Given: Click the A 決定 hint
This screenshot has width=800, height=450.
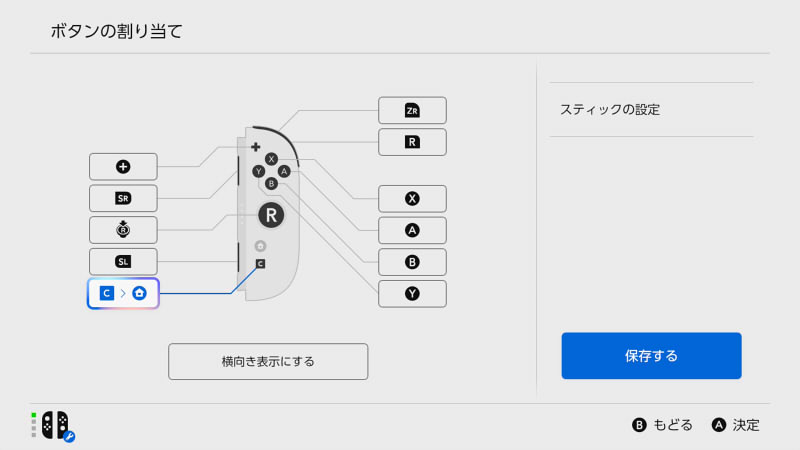Looking at the screenshot, I should (x=735, y=425).
